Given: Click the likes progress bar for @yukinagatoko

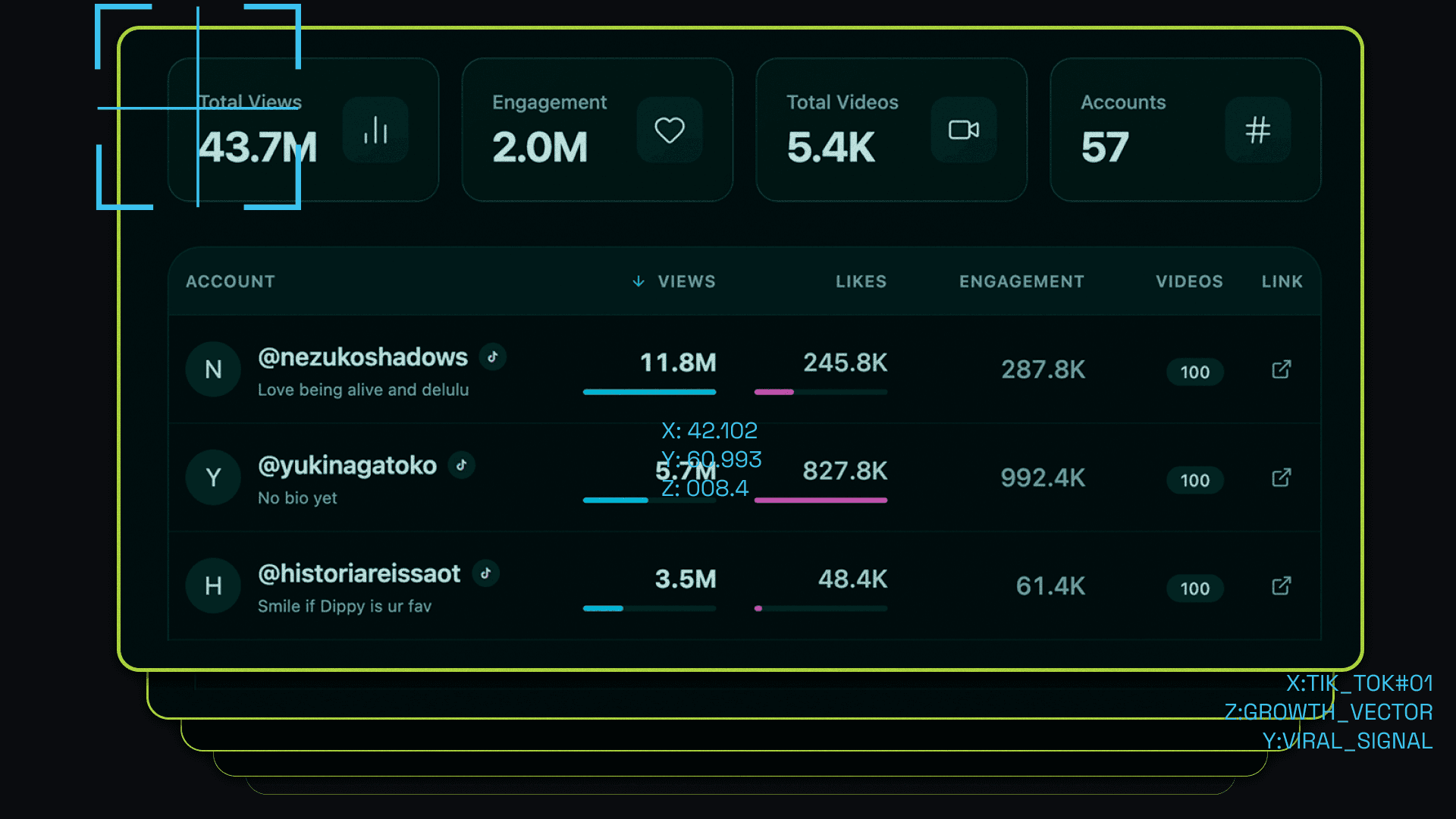Looking at the screenshot, I should point(821,500).
